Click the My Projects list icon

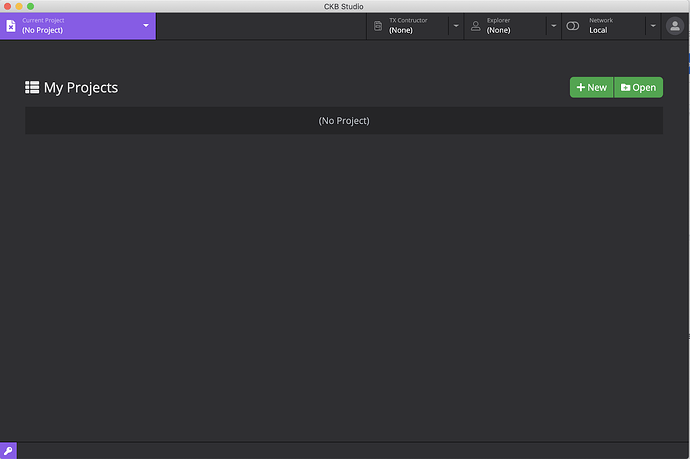(32, 87)
